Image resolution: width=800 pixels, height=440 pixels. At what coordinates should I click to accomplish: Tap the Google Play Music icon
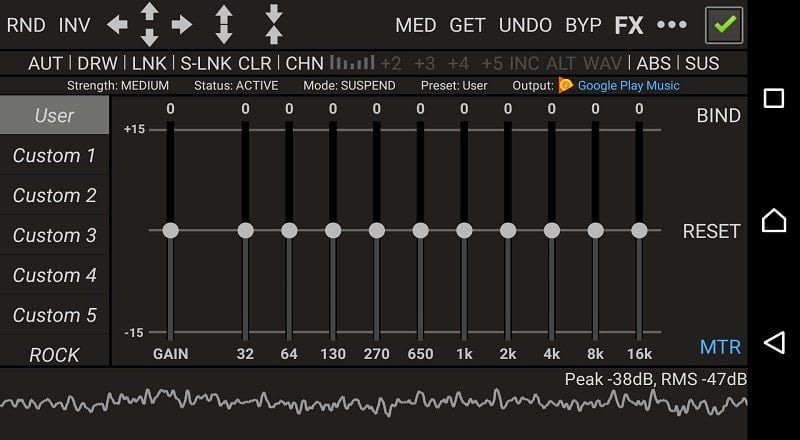pyautogui.click(x=565, y=85)
